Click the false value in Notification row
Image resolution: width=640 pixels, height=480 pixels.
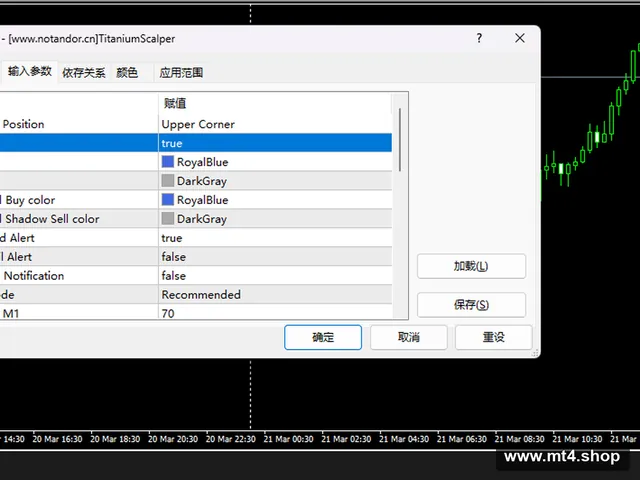[x=275, y=276]
